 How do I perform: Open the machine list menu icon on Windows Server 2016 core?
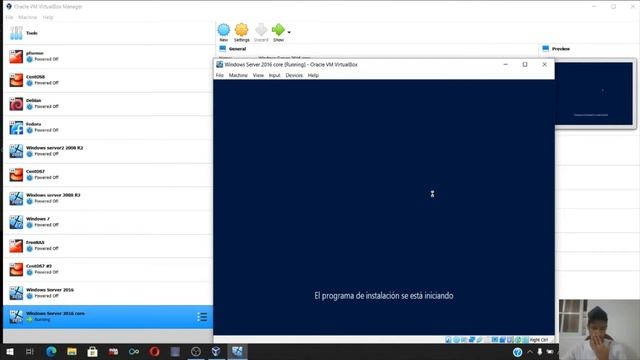[x=202, y=317]
